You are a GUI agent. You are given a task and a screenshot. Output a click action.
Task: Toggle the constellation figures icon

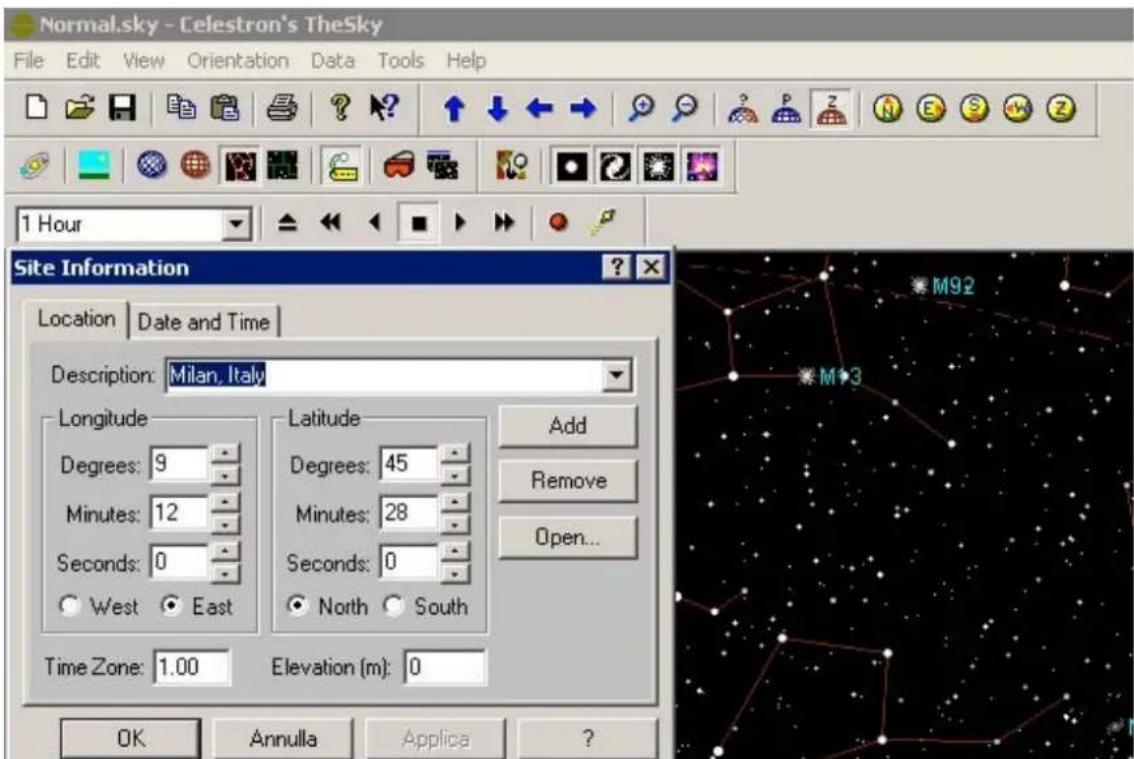240,166
